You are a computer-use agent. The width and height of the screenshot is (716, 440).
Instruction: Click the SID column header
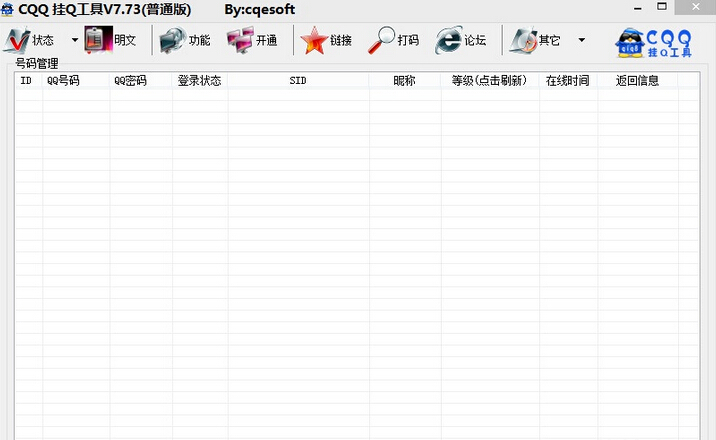click(x=299, y=81)
